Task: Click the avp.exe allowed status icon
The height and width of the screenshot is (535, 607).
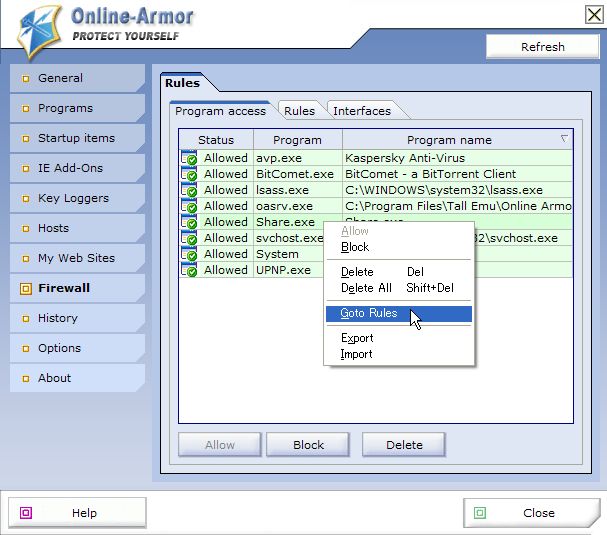Action: click(189, 158)
